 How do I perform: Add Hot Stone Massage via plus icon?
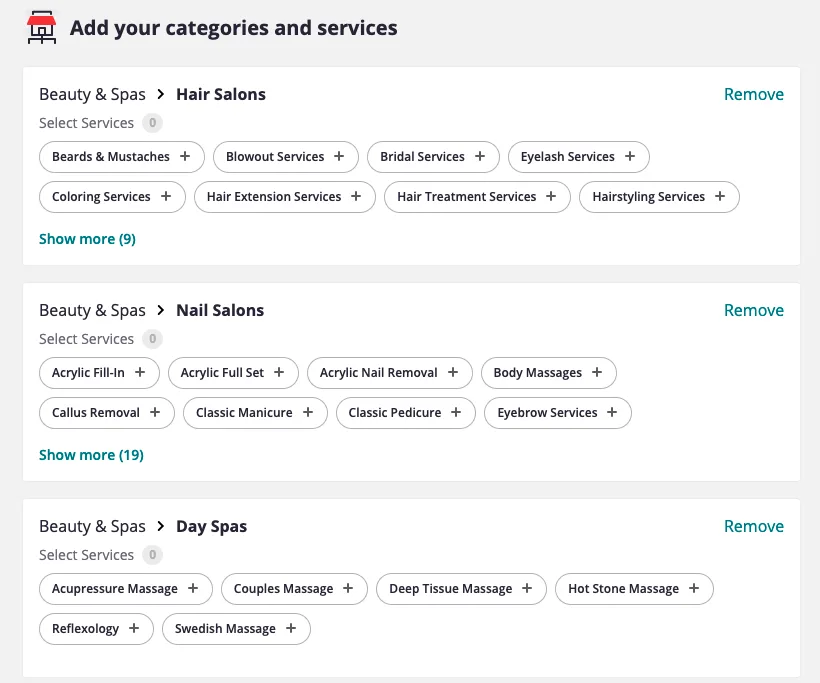(x=693, y=588)
